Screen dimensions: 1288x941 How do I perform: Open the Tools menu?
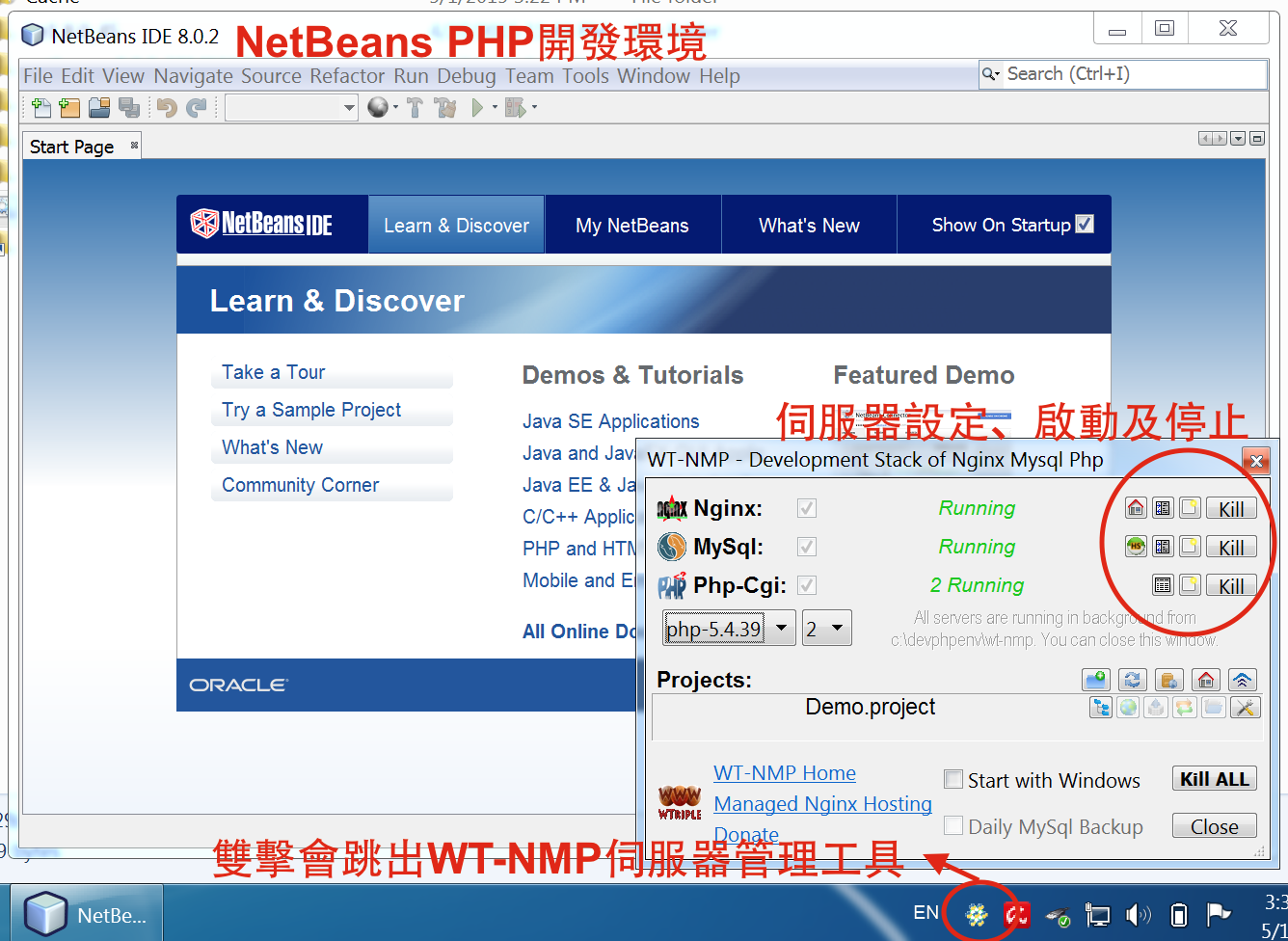[586, 75]
